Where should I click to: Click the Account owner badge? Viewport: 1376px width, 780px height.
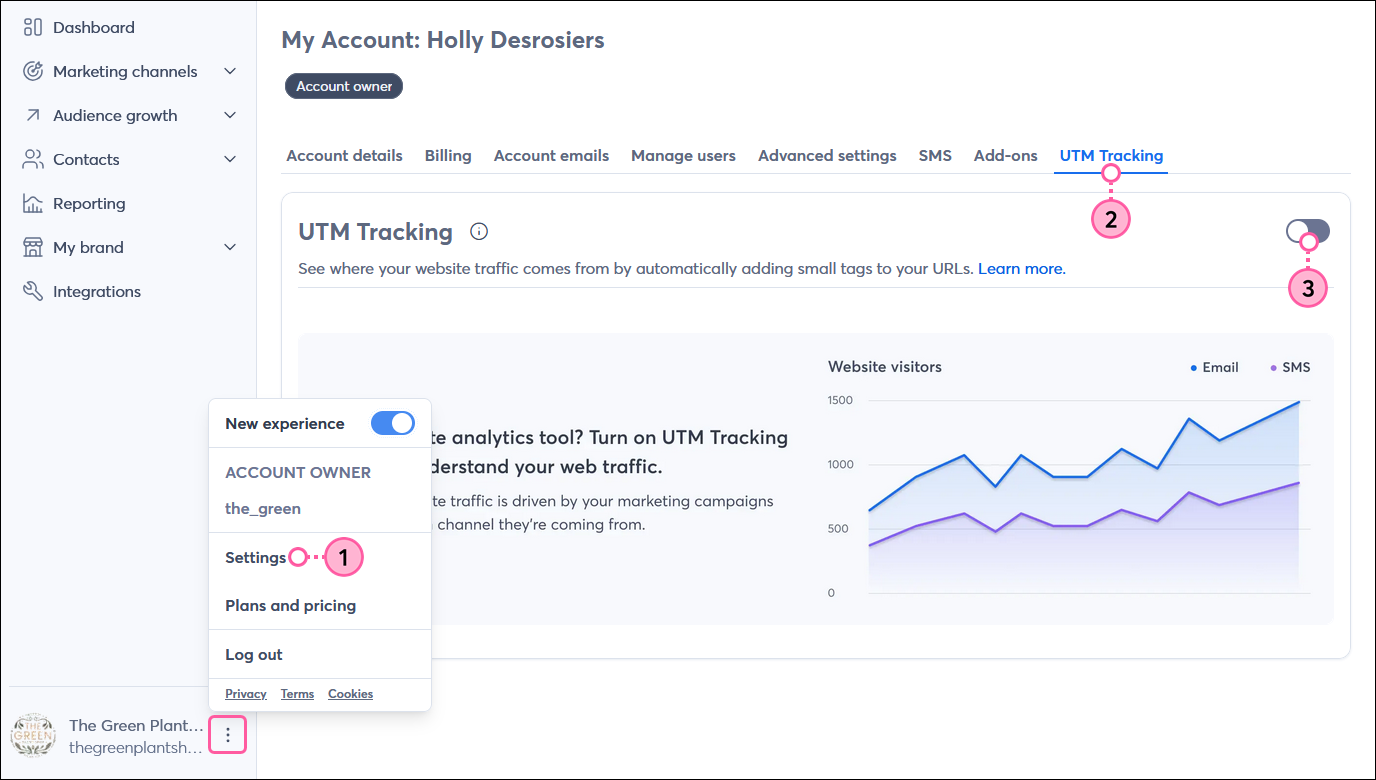coord(344,86)
